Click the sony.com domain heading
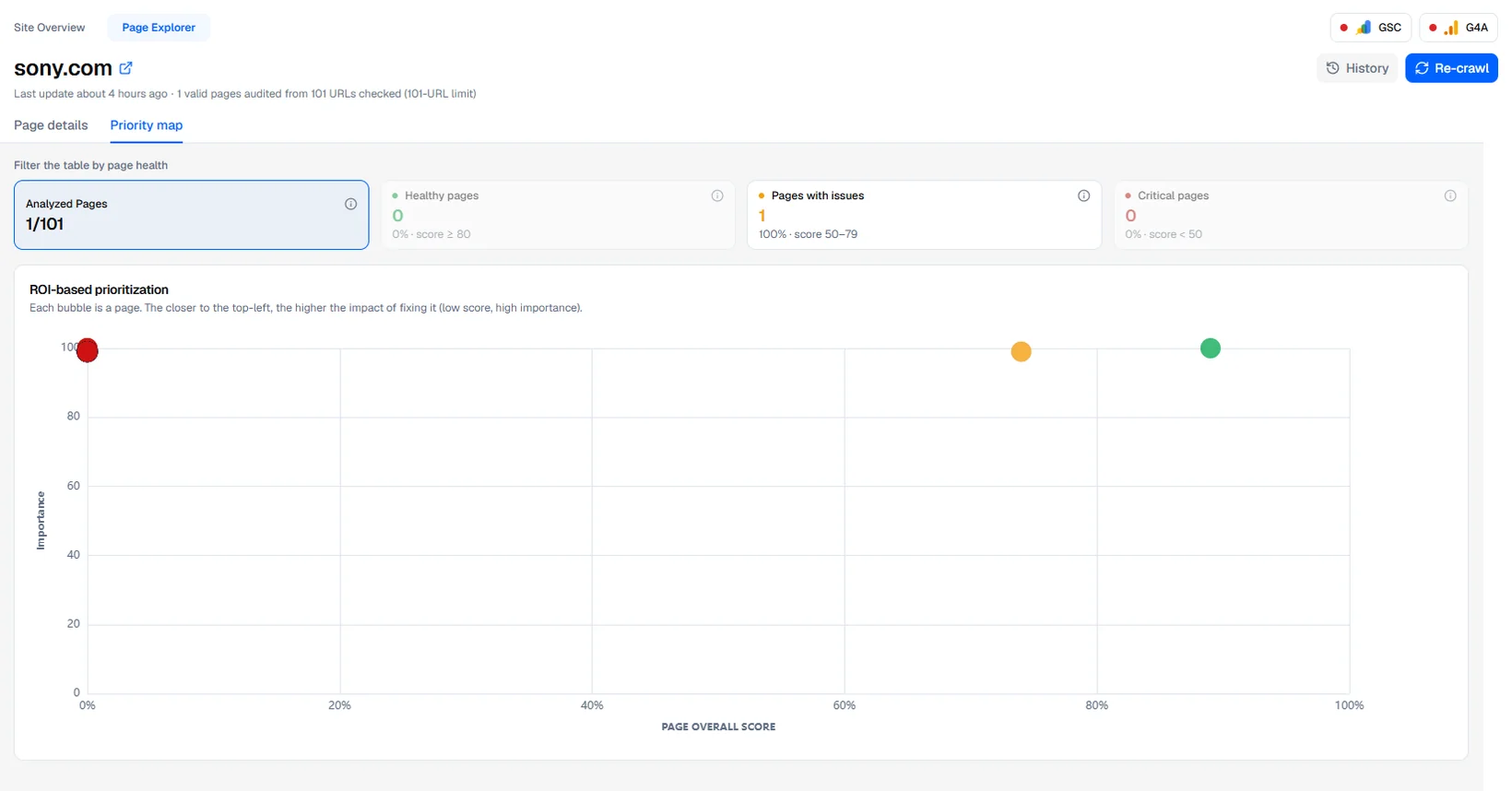Screen dimensions: 1512x791 click(63, 68)
